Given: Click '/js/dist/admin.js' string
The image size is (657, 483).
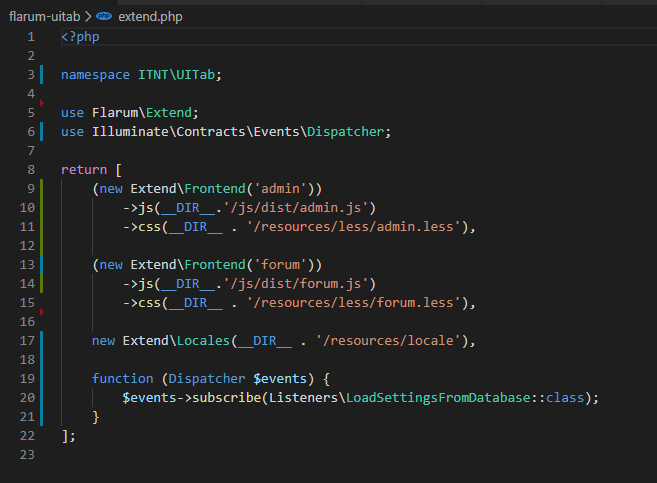Looking at the screenshot, I should (296, 208).
